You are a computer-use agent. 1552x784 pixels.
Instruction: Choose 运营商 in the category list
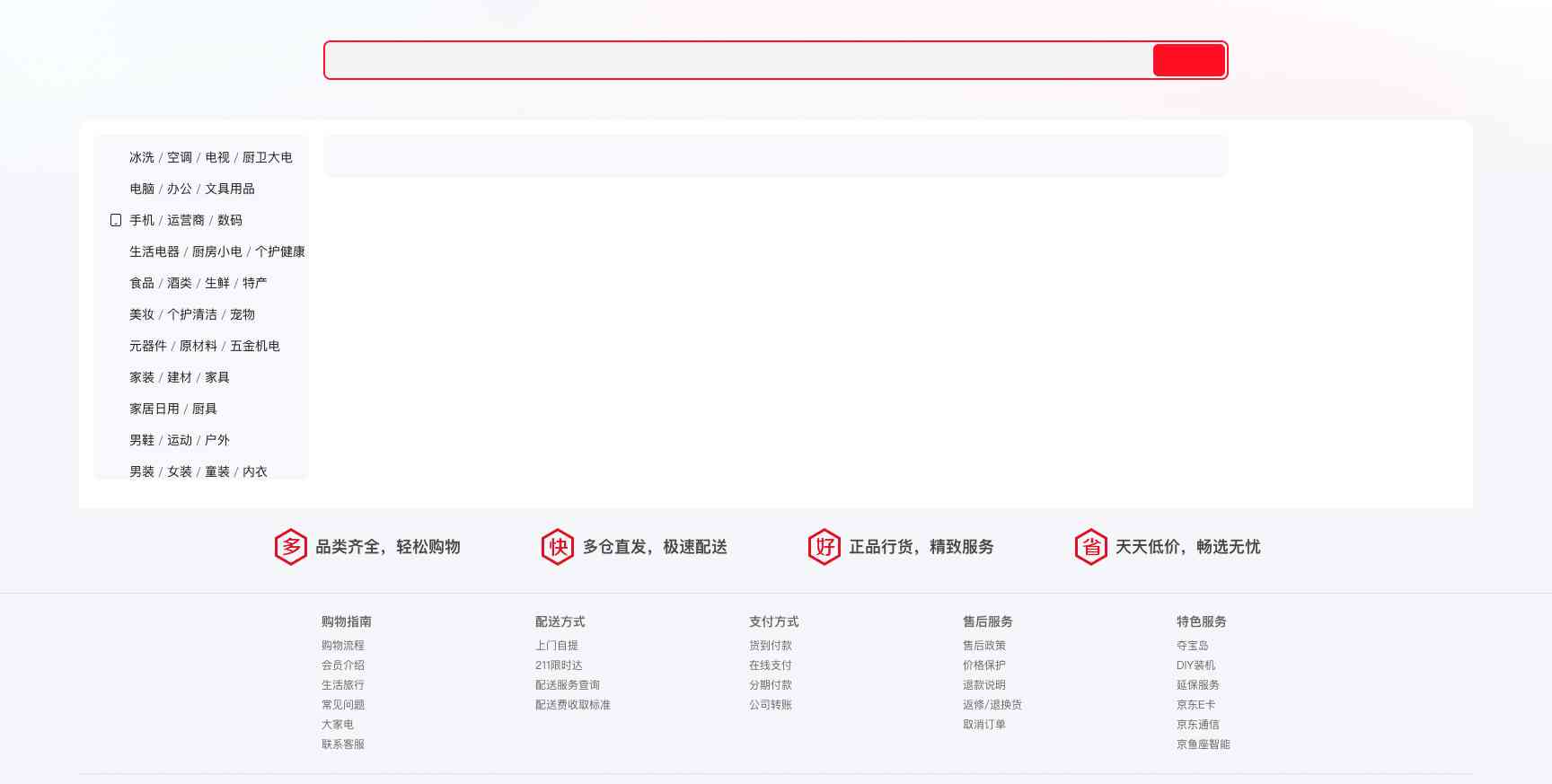[x=186, y=220]
